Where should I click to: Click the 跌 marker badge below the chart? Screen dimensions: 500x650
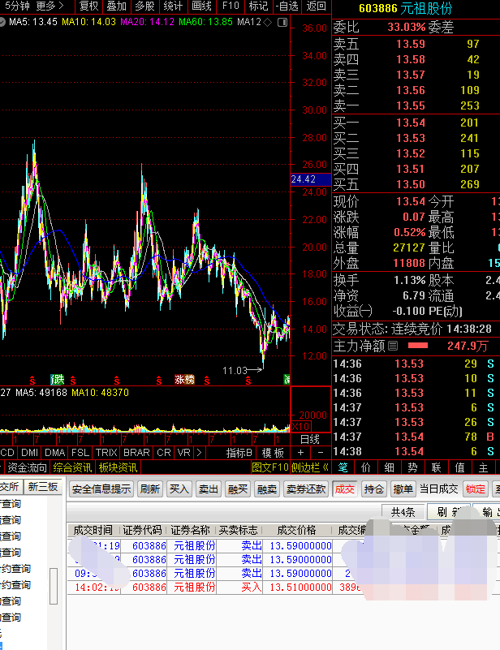tap(57, 379)
